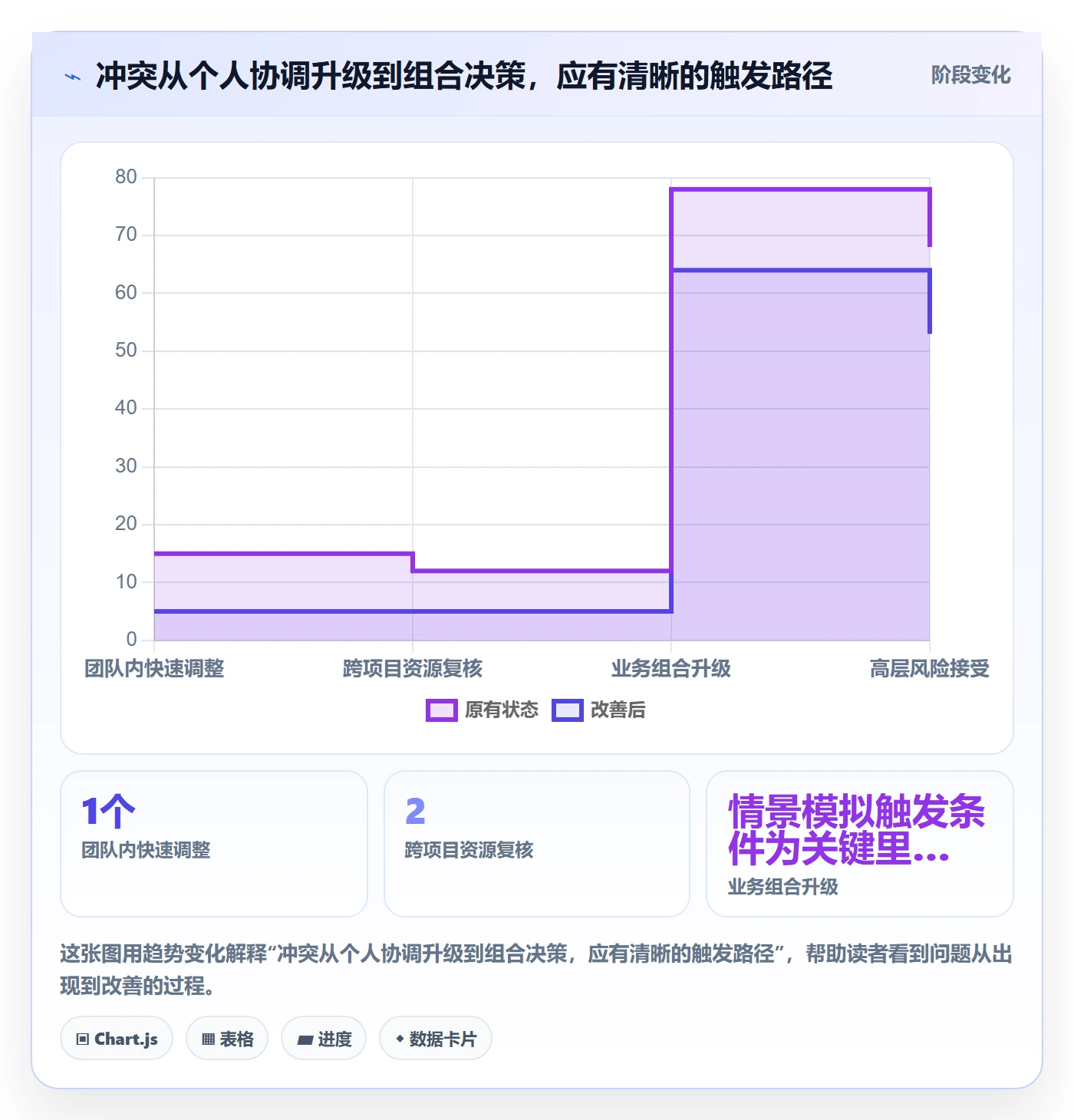Open the Chart.js tag
Image resolution: width=1074 pixels, height=1120 pixels.
point(117,1039)
